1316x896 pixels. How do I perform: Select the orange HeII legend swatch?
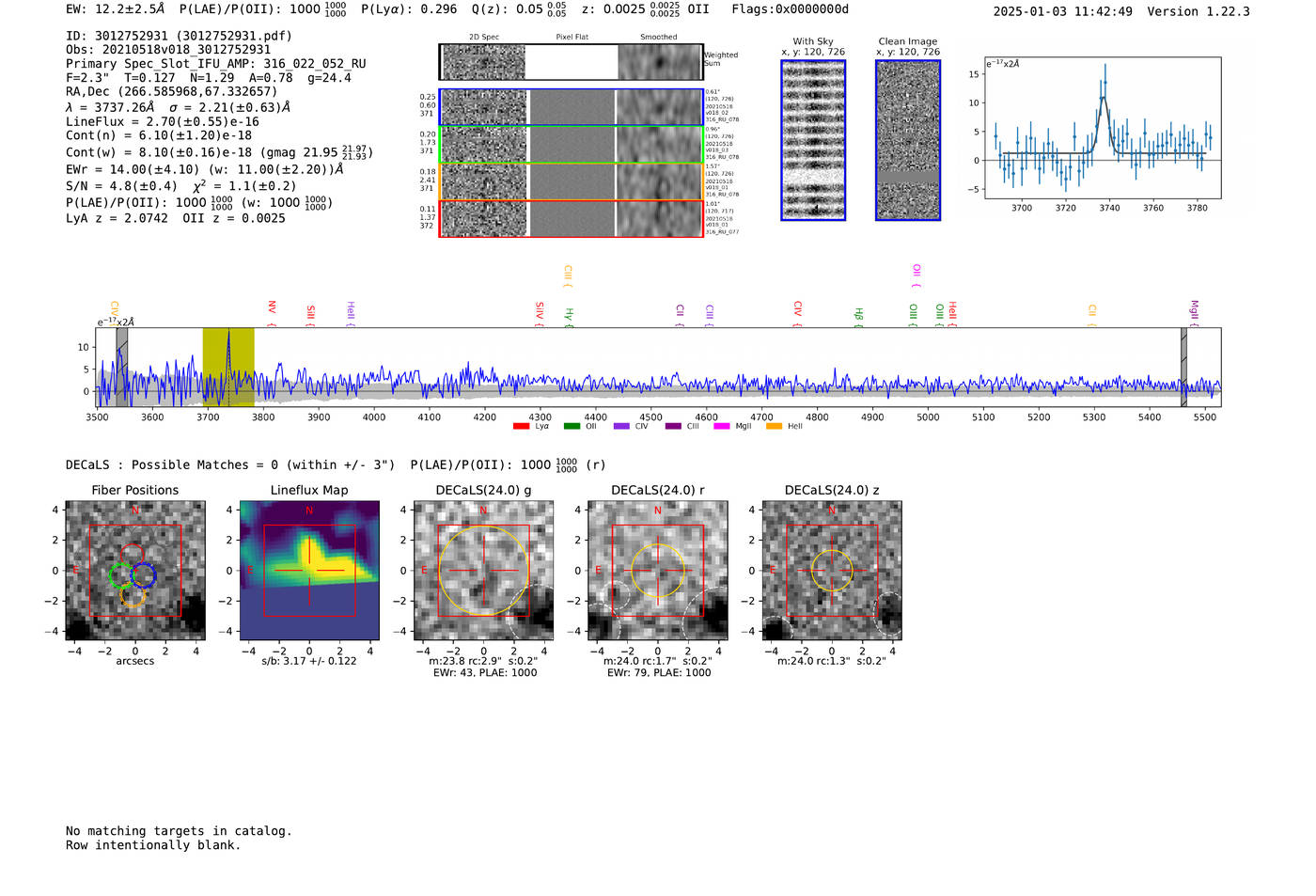(775, 426)
